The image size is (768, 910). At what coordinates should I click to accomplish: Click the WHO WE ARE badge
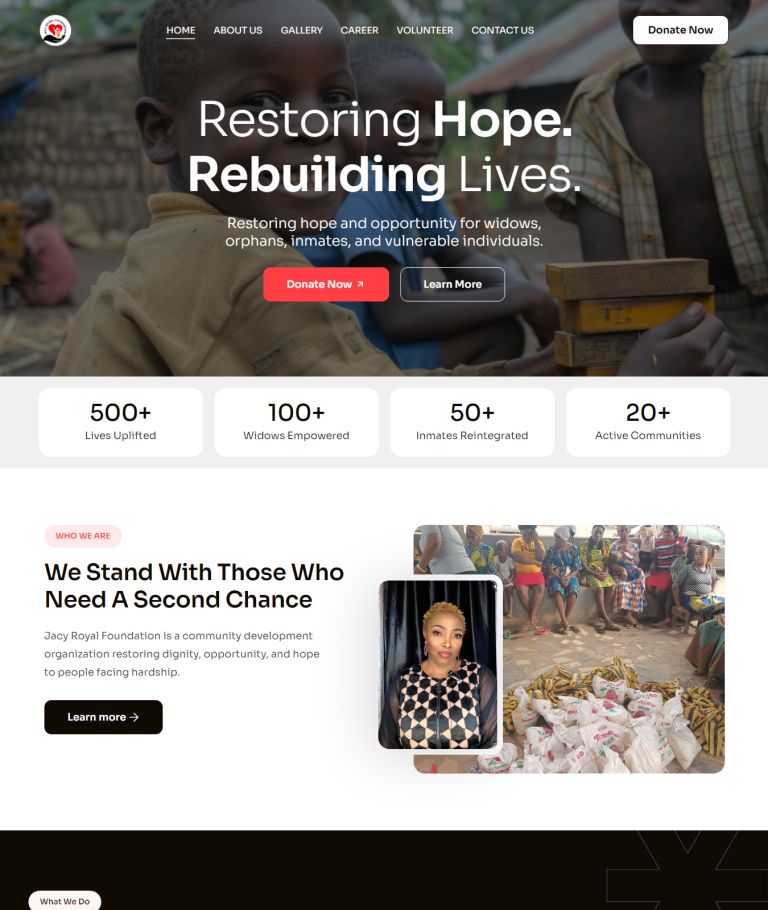coord(83,536)
